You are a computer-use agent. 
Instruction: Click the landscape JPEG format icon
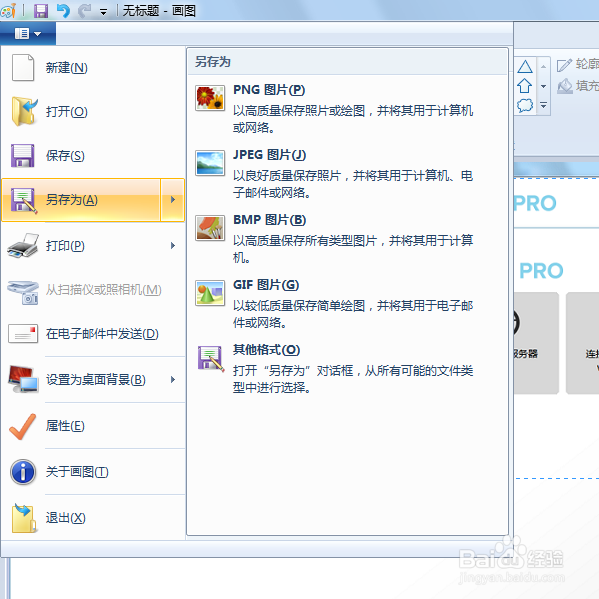point(210,163)
